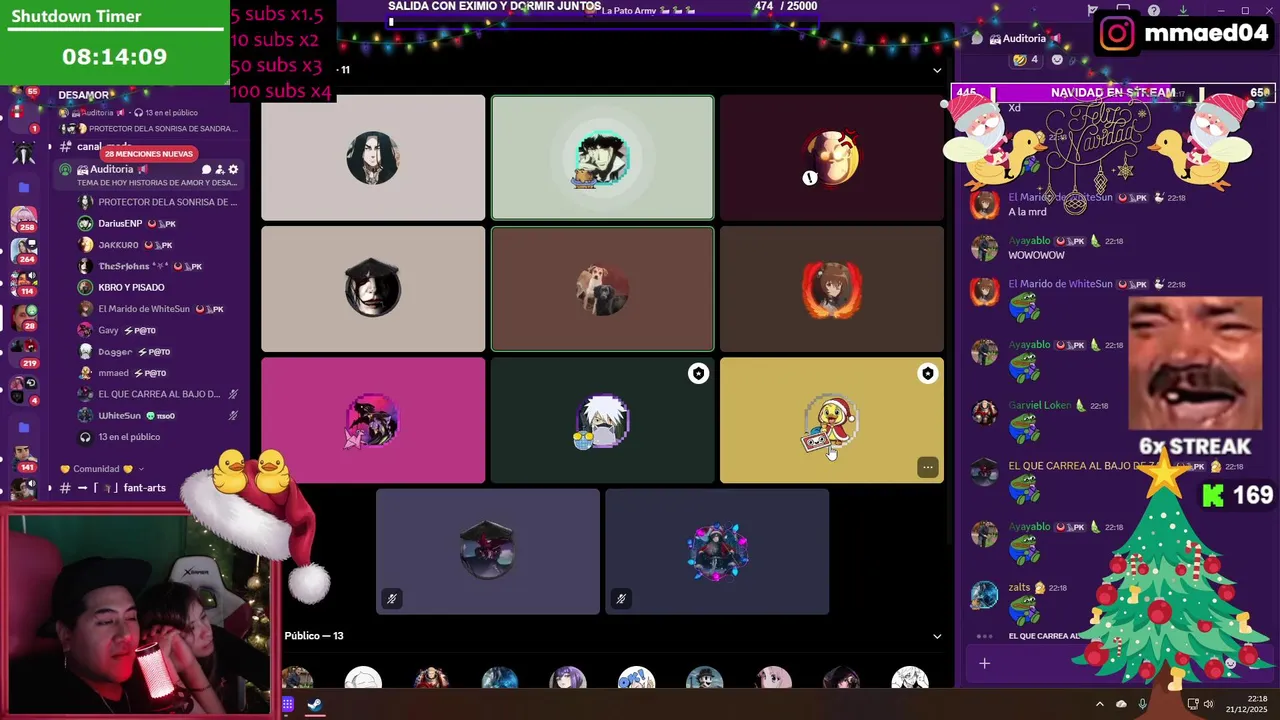This screenshot has height=720, width=1280.
Task: Open the Auditoria stage chat bubble icon in channel list
Action: pyautogui.click(x=207, y=170)
